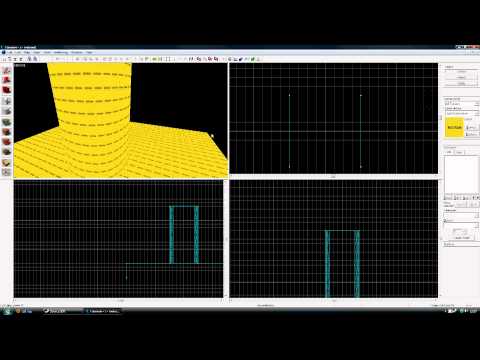Click Apply current texture tool
The width and height of the screenshot is (480, 360).
coord(7,132)
